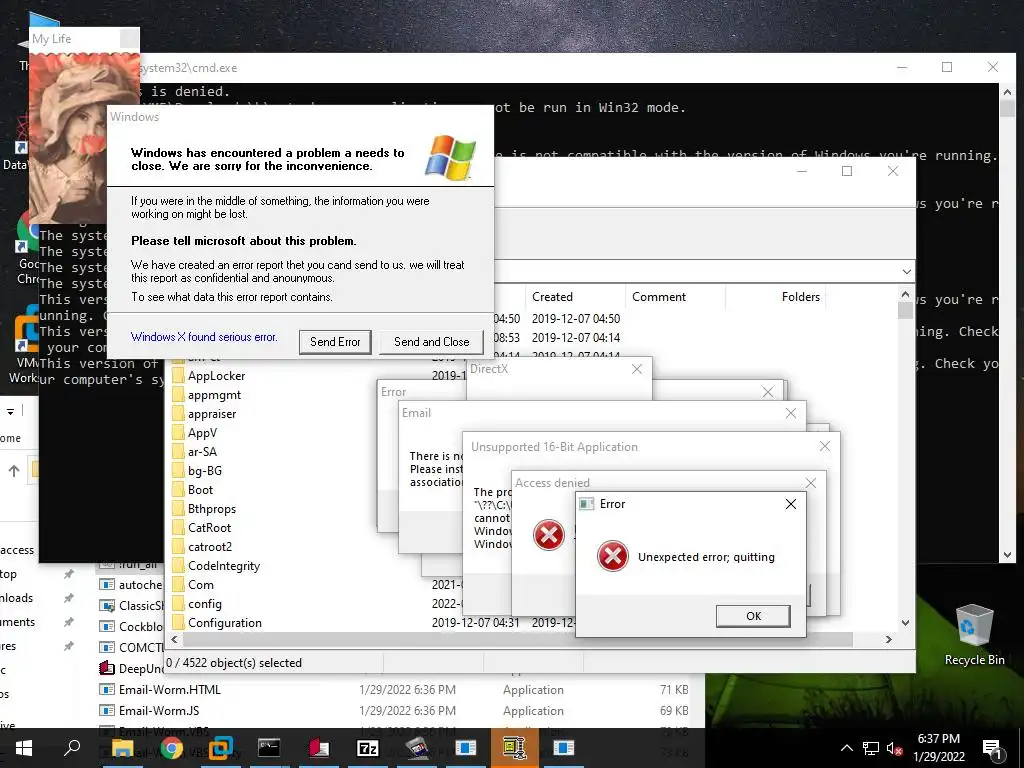Select the CatRoot folder
This screenshot has height=768, width=1024.
[210, 528]
